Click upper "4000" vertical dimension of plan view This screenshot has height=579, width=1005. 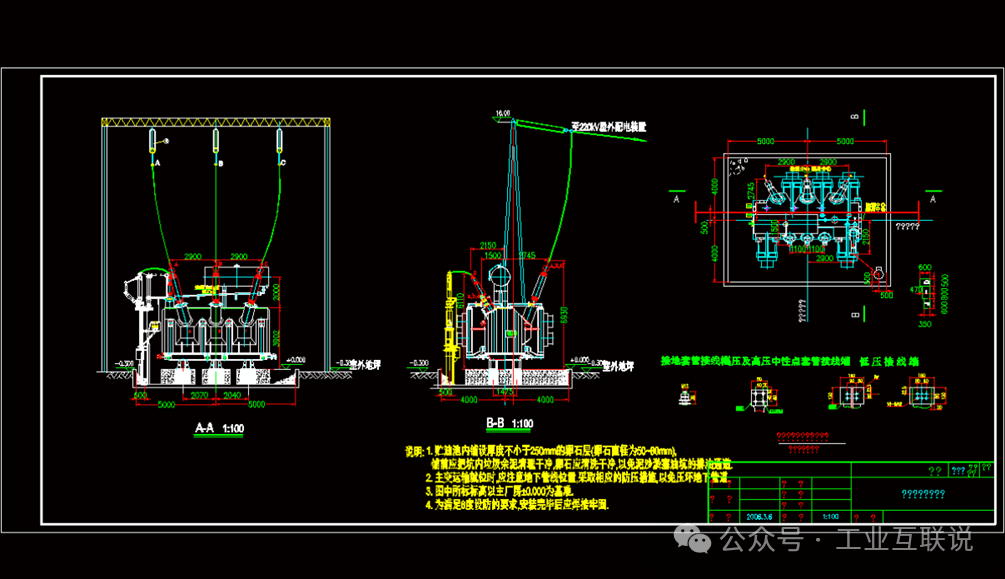coord(715,187)
